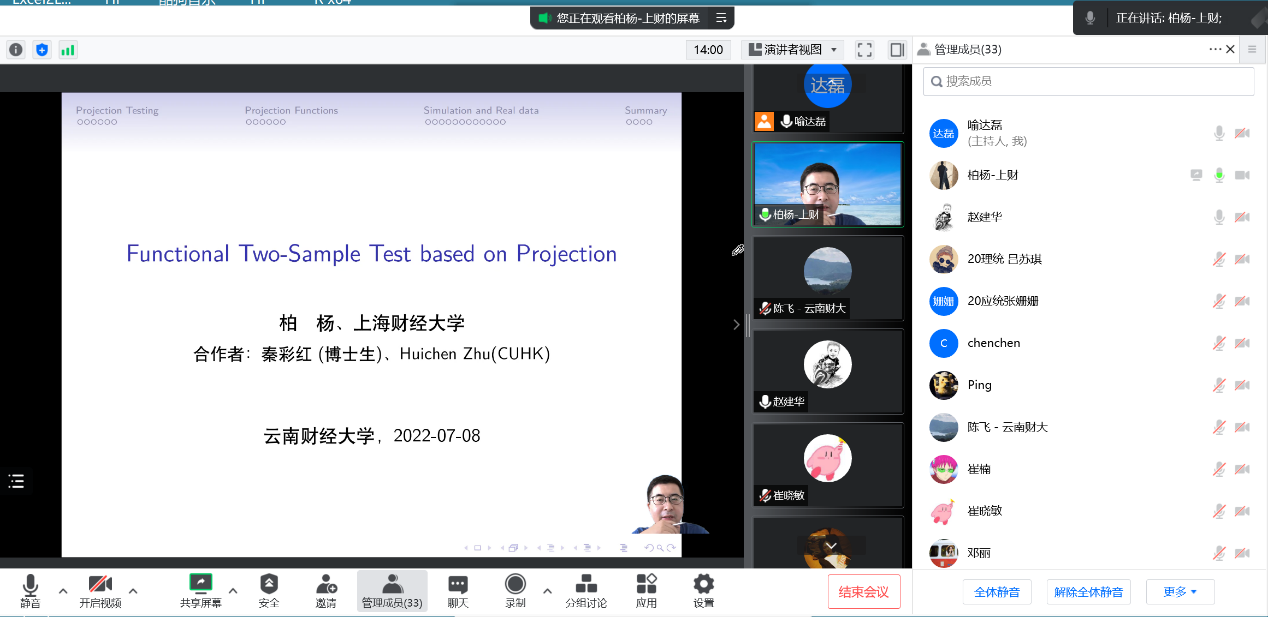Open 演讲者视图 view dropdown
Screen dimensions: 1268x617
(793, 49)
